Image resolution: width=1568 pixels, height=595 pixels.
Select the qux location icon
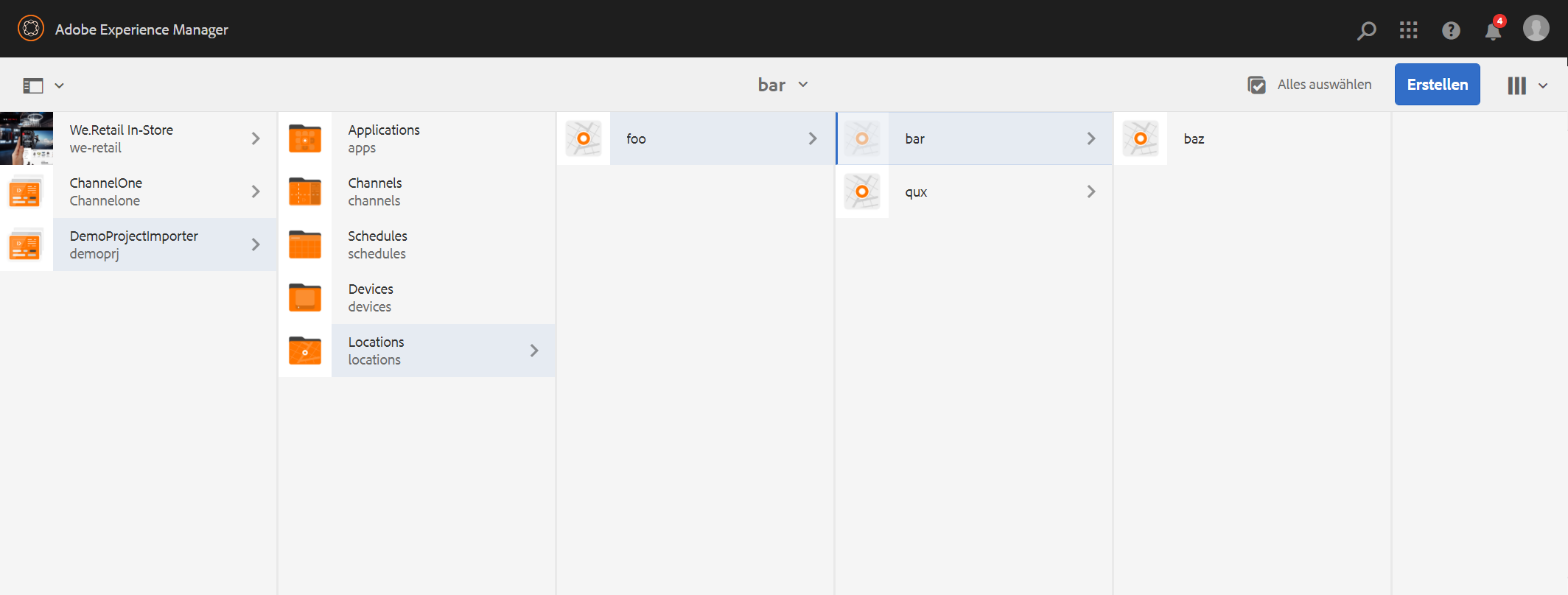pos(862,191)
